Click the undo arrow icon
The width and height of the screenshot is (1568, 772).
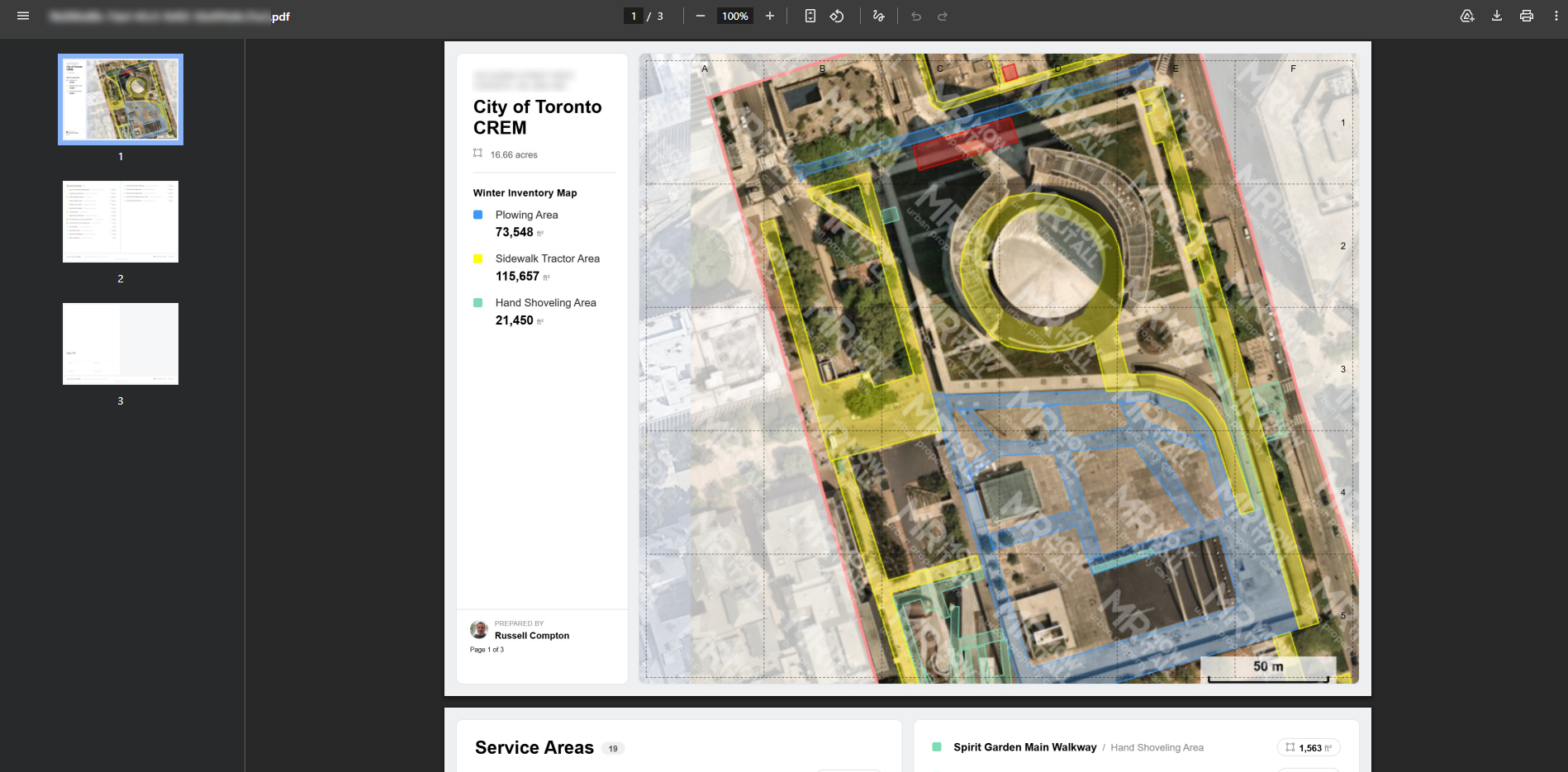tap(916, 16)
